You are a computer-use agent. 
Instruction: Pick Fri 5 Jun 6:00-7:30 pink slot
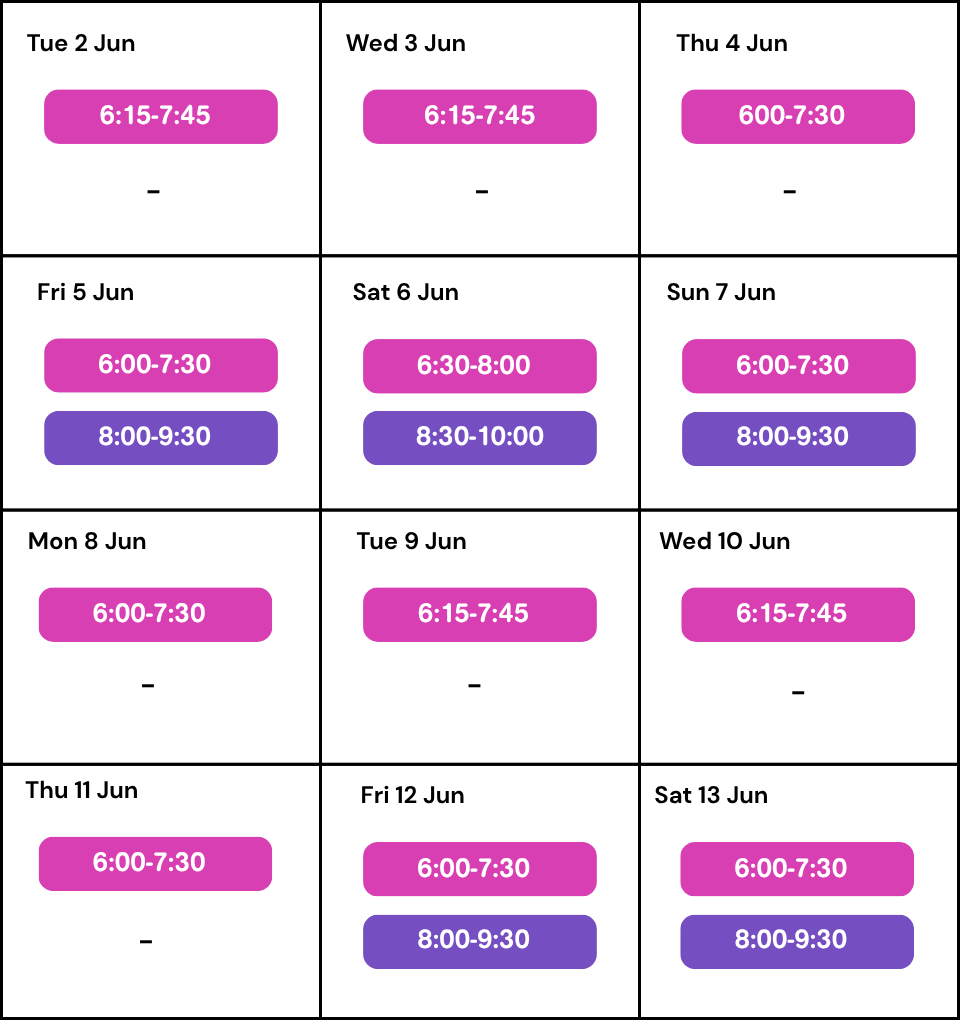160,365
